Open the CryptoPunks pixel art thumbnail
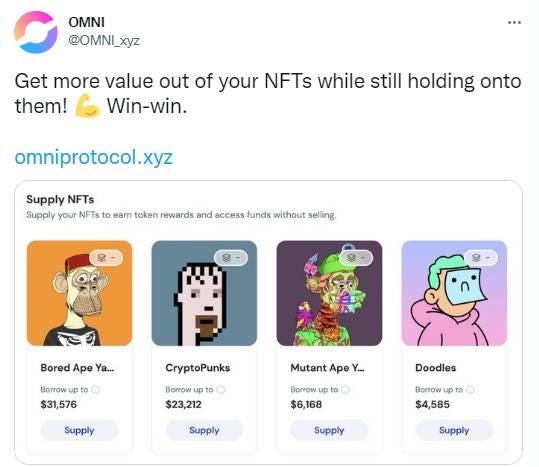The height and width of the screenshot is (467, 539). (204, 293)
